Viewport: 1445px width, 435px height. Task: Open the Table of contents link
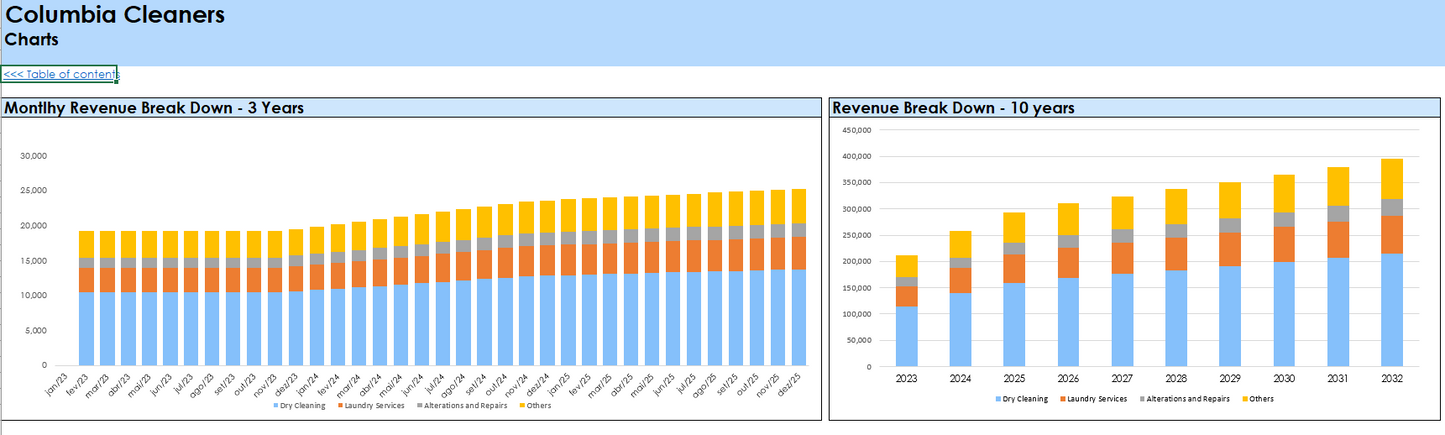pyautogui.click(x=60, y=74)
